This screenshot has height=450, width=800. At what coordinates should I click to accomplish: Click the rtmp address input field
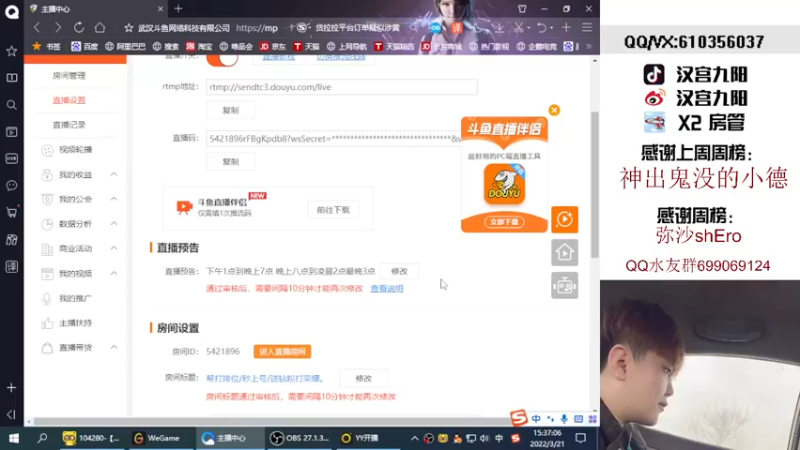(x=341, y=87)
